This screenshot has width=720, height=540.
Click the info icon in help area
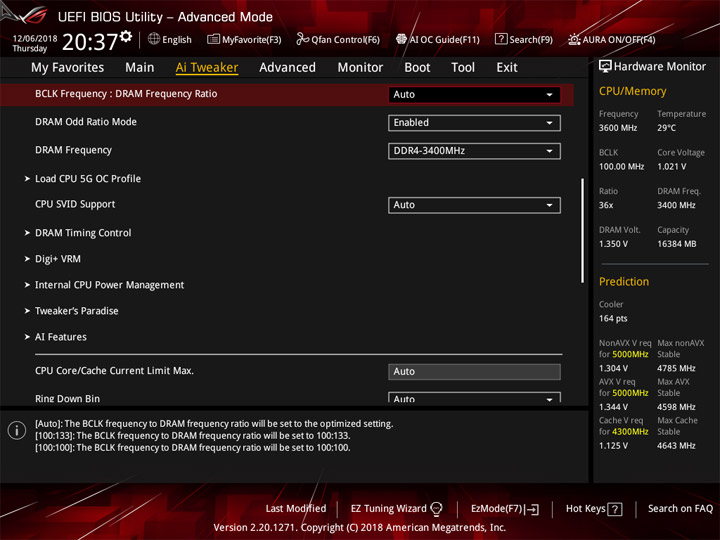17,430
